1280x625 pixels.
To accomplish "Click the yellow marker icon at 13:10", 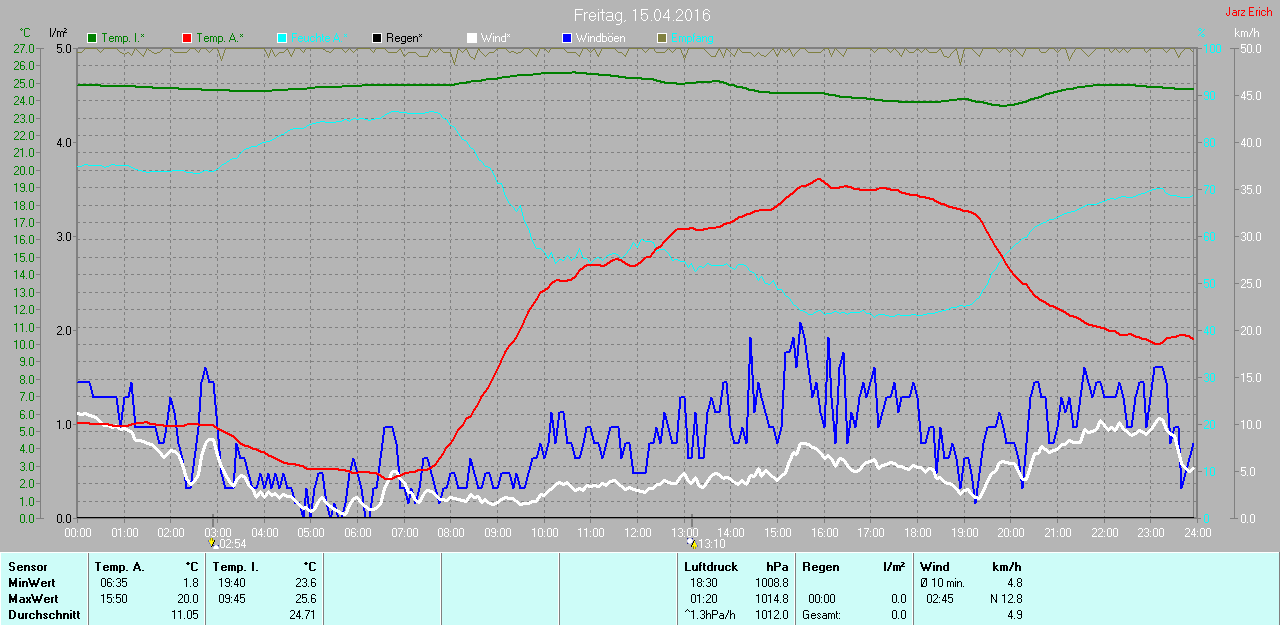I will [692, 544].
